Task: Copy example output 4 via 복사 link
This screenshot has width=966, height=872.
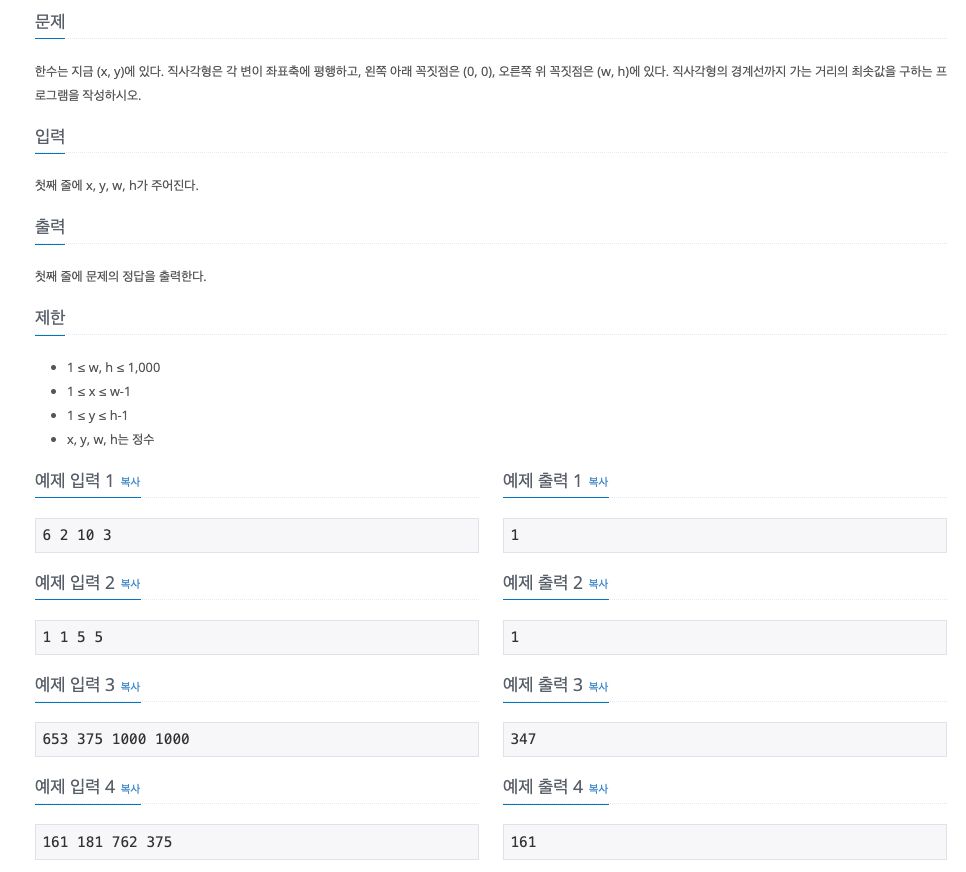Action: click(x=598, y=789)
